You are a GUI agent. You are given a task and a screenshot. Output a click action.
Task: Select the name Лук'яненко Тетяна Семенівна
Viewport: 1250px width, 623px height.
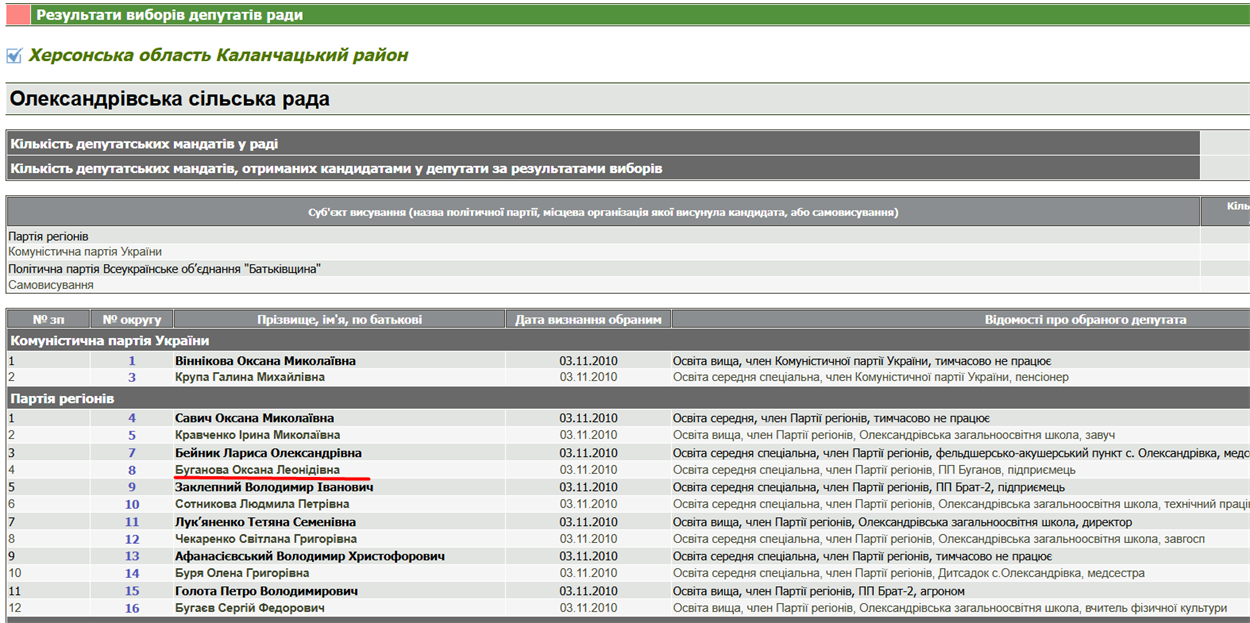[x=265, y=523]
